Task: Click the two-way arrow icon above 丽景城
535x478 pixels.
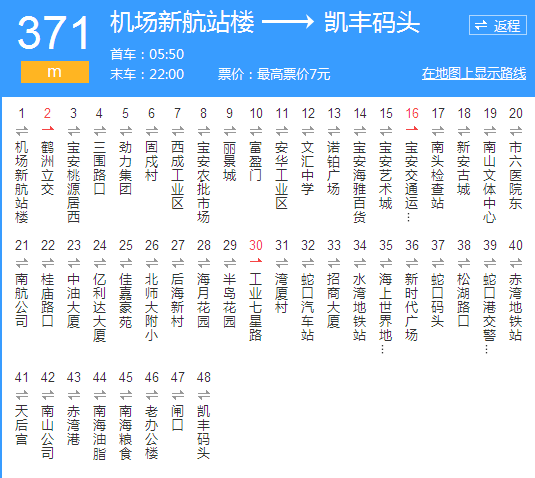Action: click(230, 131)
